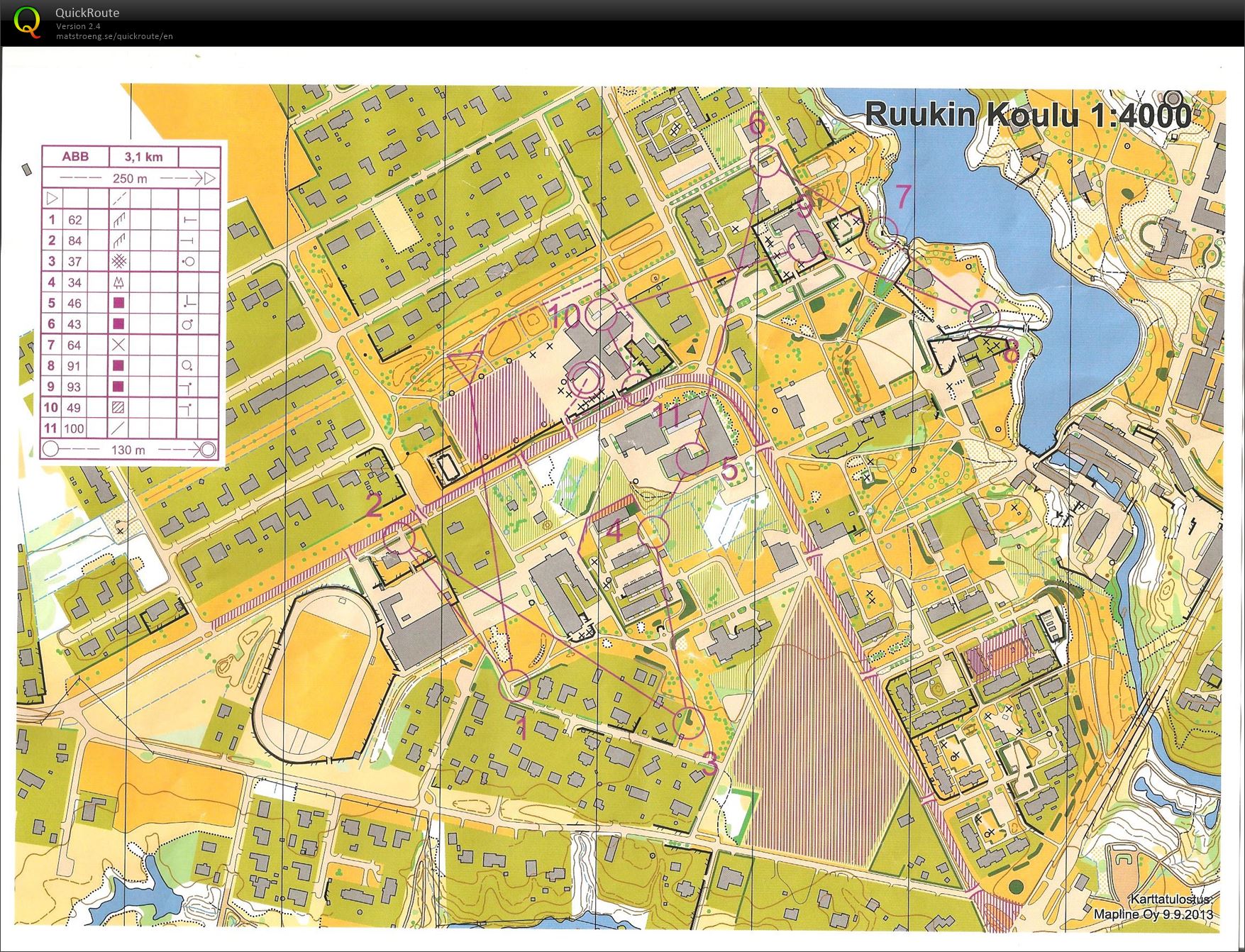This screenshot has width=1245, height=952.
Task: Click the purple number 5 on the map
Action: click(x=729, y=470)
